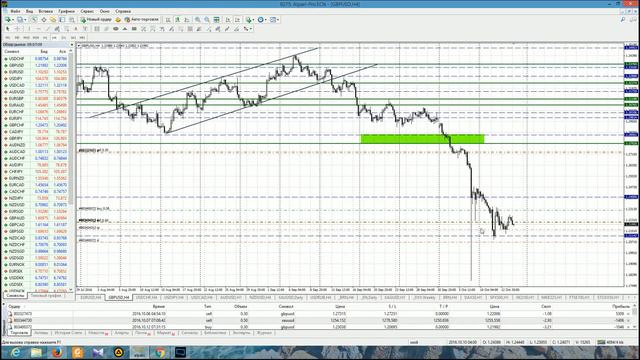Tile the chart windows
640x360 pixels.
(x=216, y=20)
